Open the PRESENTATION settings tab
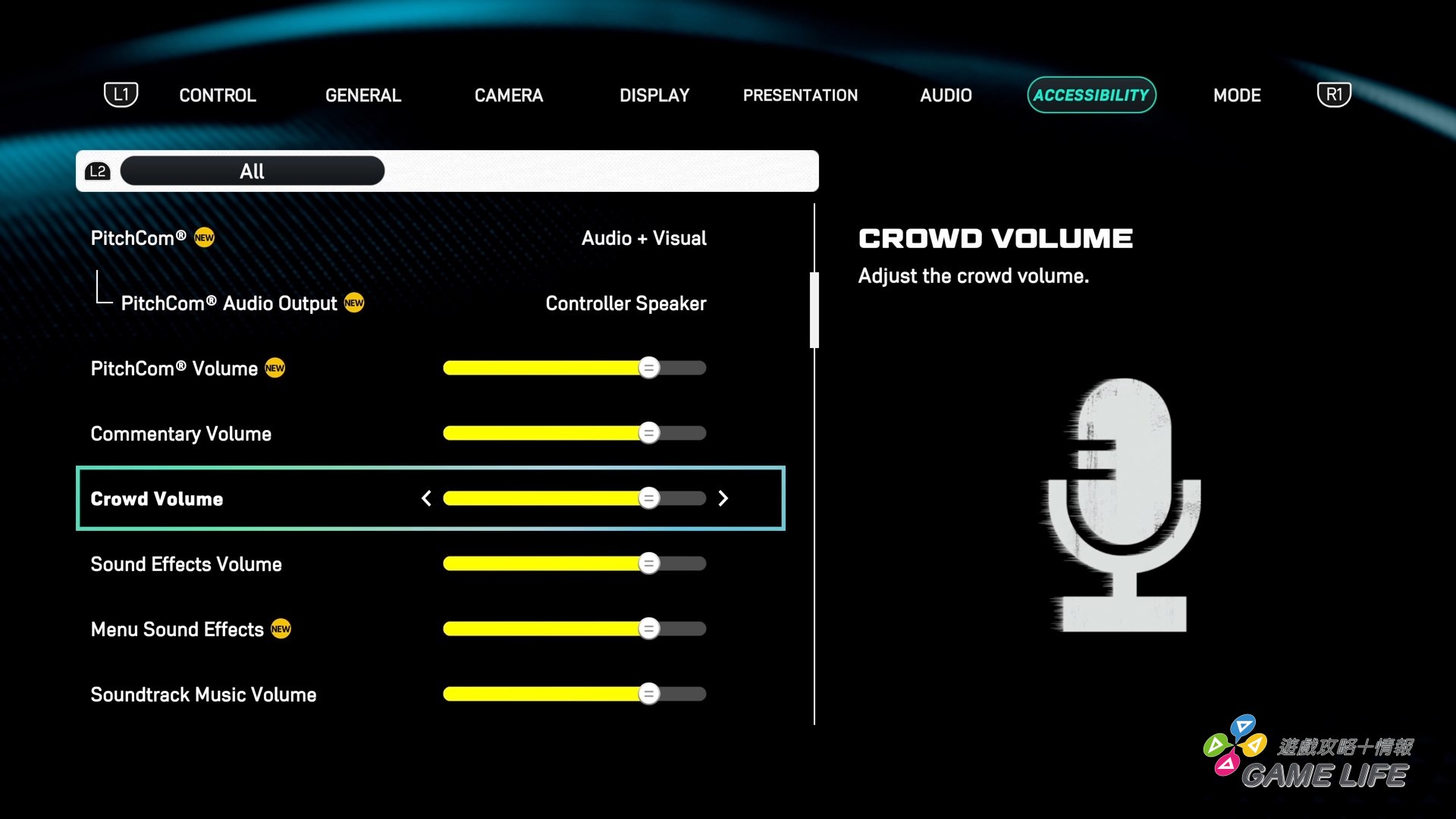 pos(801,95)
